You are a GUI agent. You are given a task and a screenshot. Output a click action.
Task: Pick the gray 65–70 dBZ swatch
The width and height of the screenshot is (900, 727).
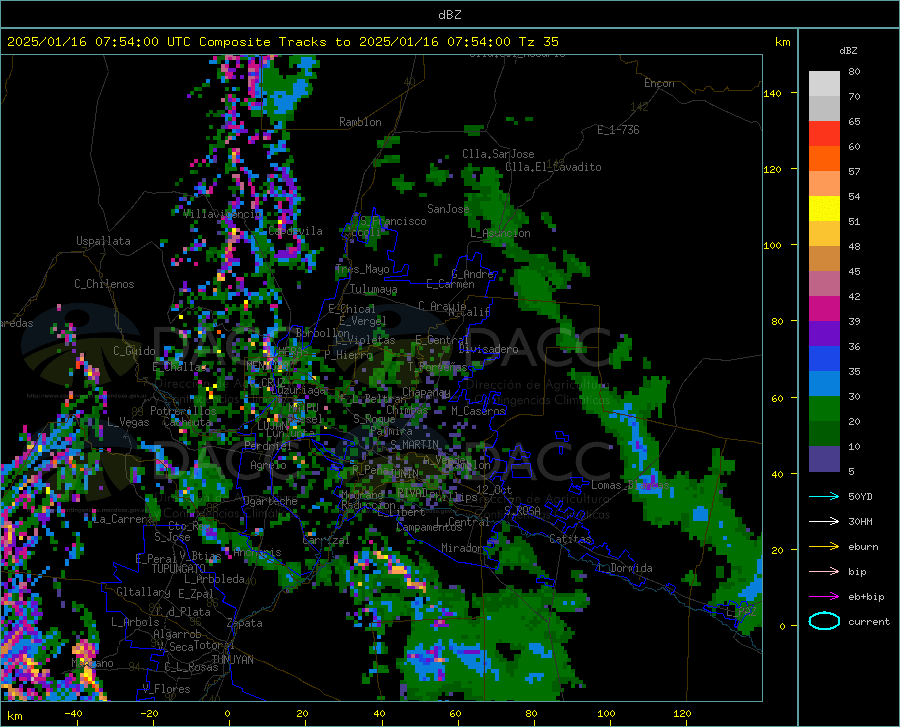pos(824,108)
